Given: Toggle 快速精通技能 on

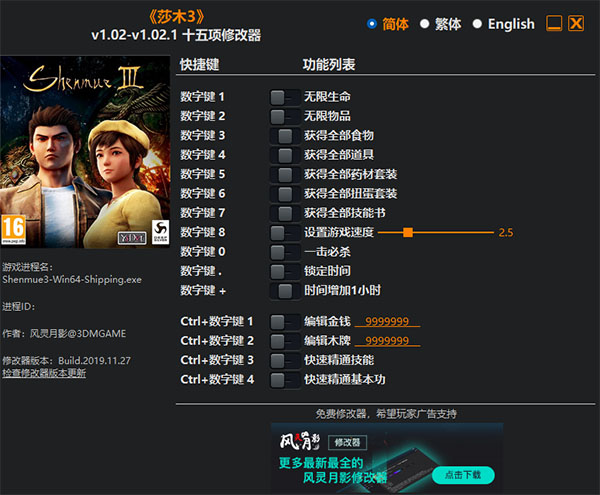Looking at the screenshot, I should [x=284, y=360].
